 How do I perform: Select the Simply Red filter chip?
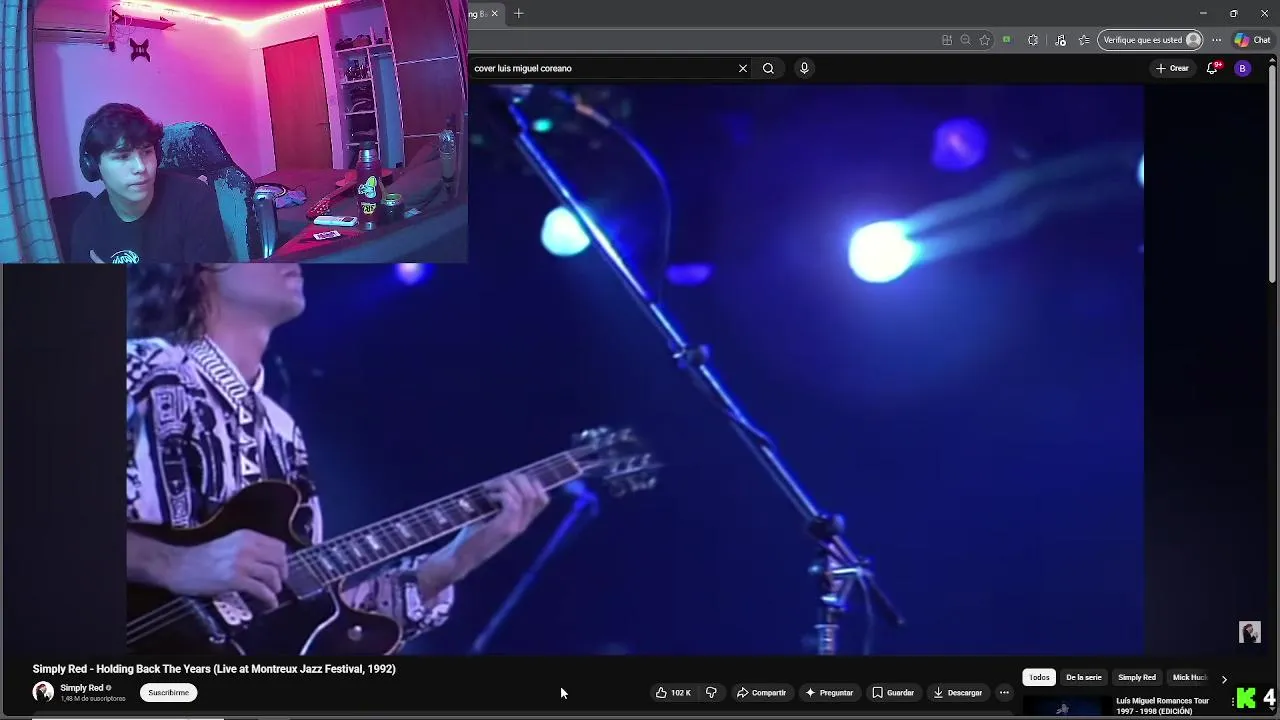click(x=1137, y=677)
